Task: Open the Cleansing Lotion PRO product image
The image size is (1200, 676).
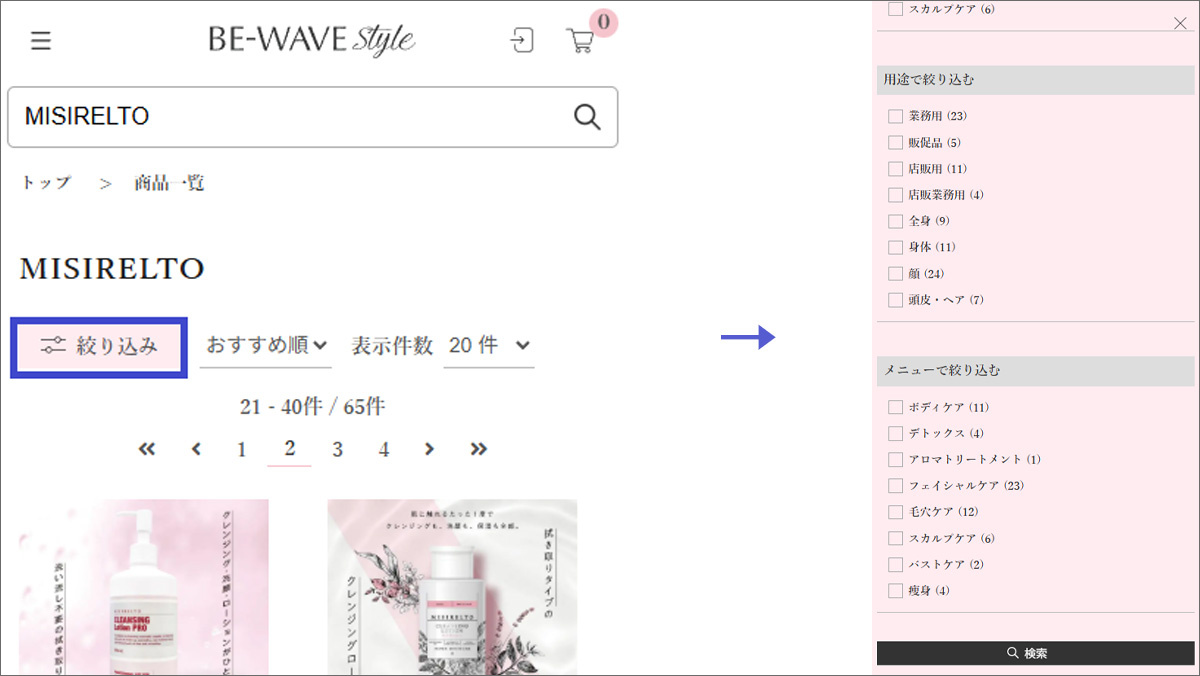Action: tap(144, 587)
